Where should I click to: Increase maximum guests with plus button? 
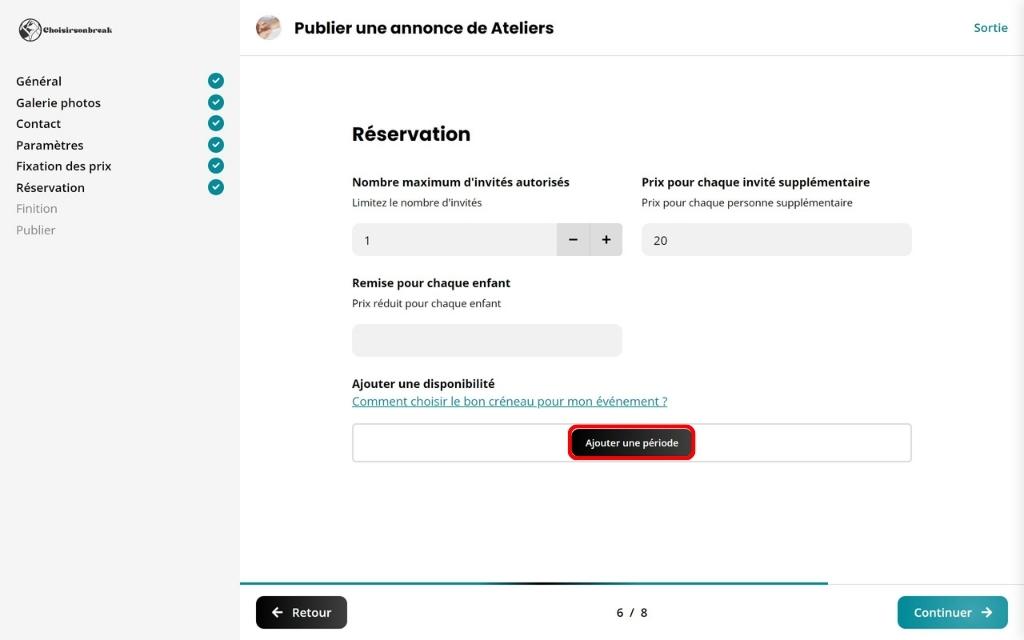[x=606, y=240]
